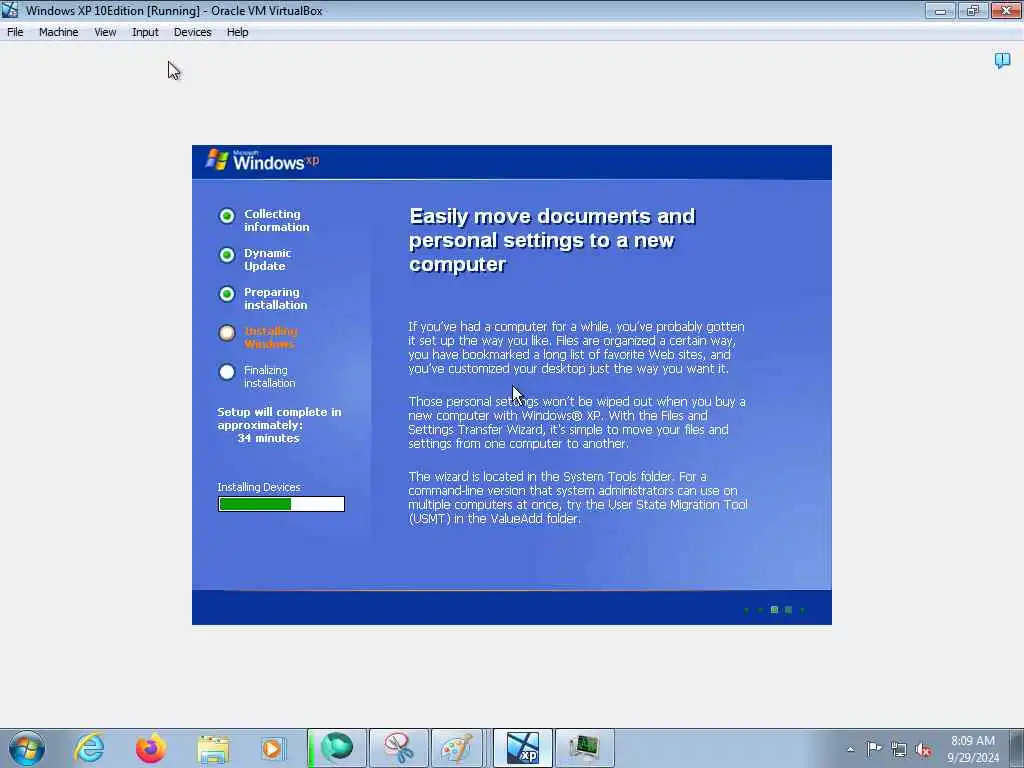Open Windows Explorer folder from taskbar
Viewport: 1024px width, 768px height.
tap(213, 748)
